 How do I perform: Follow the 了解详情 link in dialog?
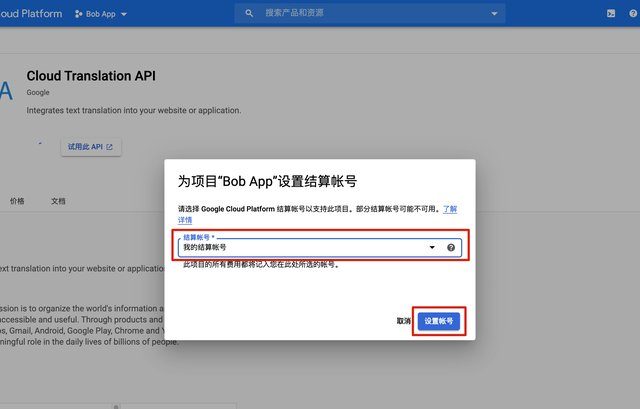coord(450,209)
